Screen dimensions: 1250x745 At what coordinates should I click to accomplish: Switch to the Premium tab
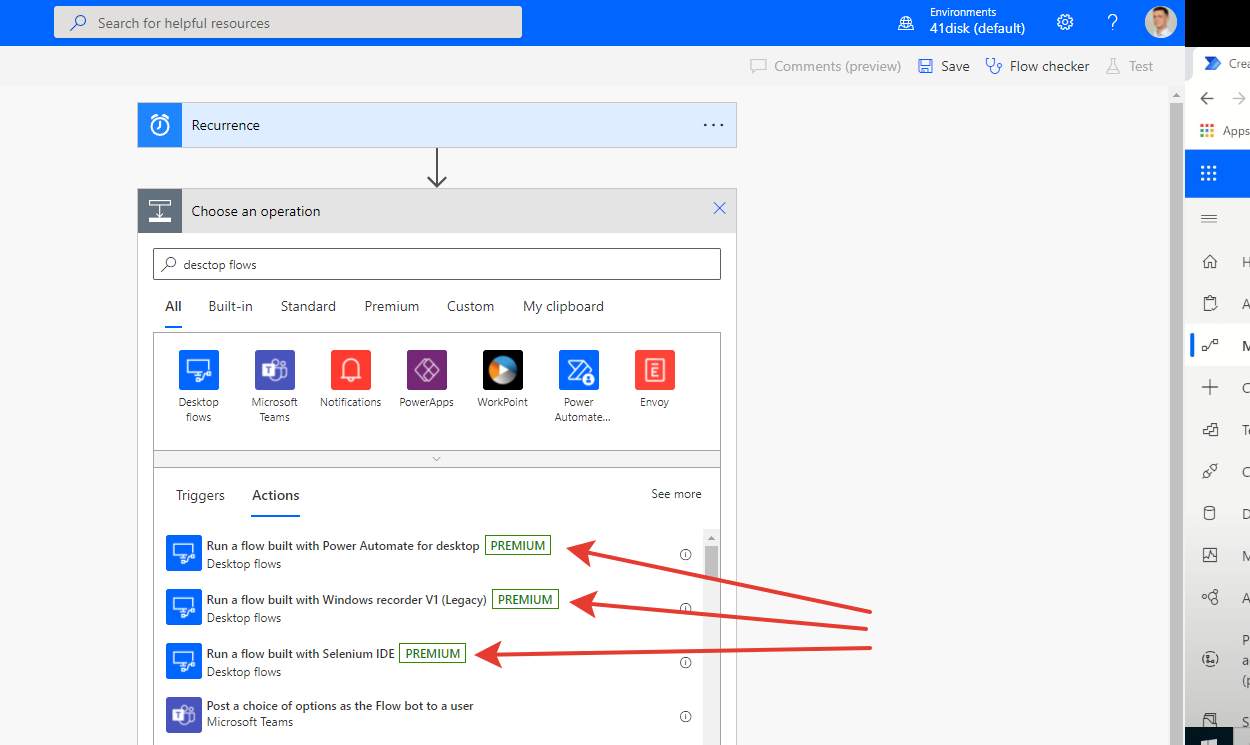(x=392, y=306)
